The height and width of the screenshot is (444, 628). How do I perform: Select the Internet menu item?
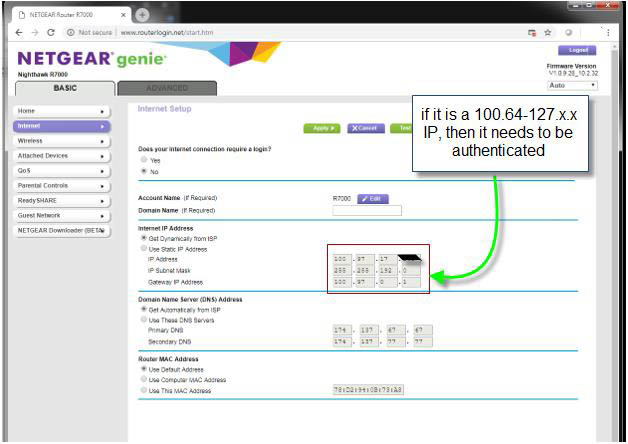coord(62,126)
